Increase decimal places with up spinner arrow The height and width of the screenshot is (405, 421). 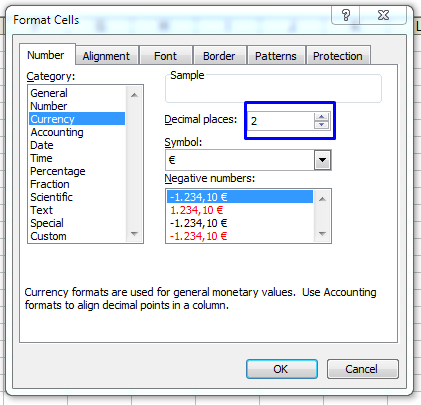[x=321, y=117]
